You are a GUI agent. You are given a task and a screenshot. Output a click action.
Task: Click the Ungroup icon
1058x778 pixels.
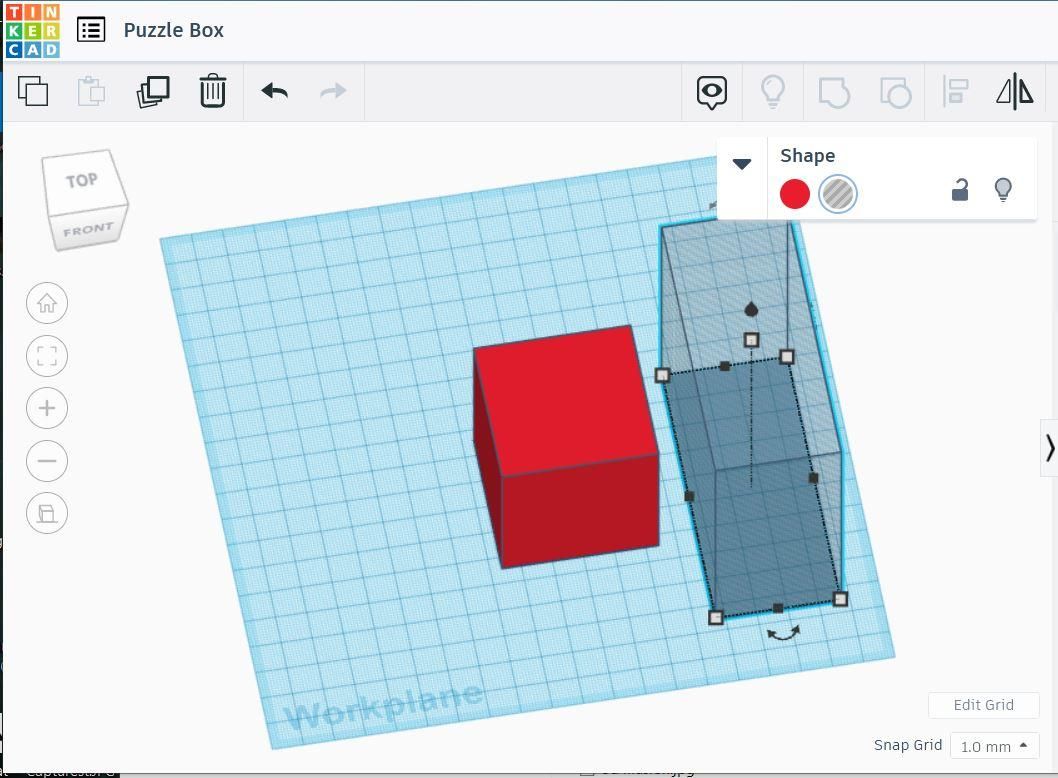[895, 91]
